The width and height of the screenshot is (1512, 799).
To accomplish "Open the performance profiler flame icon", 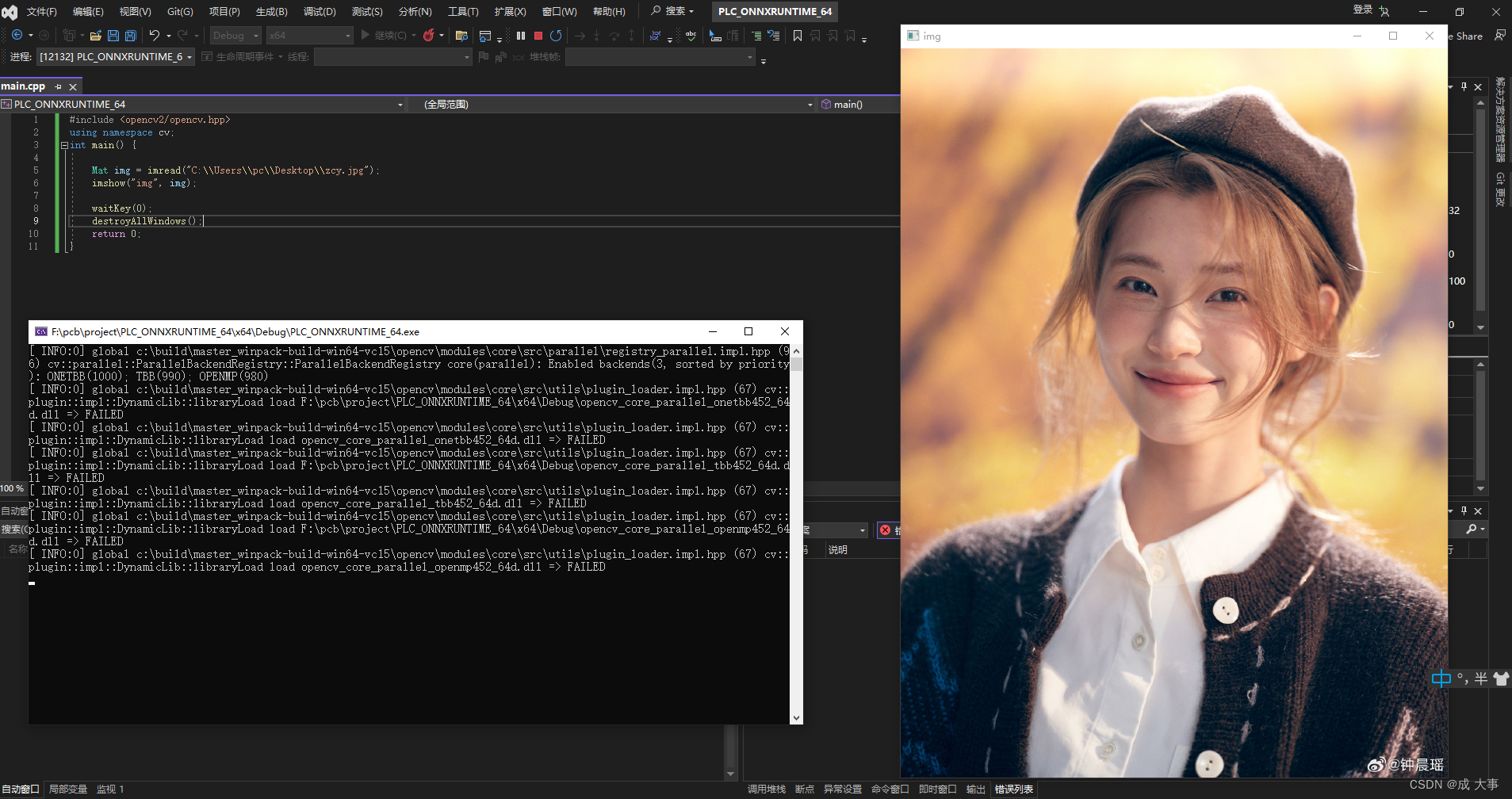I will [428, 35].
